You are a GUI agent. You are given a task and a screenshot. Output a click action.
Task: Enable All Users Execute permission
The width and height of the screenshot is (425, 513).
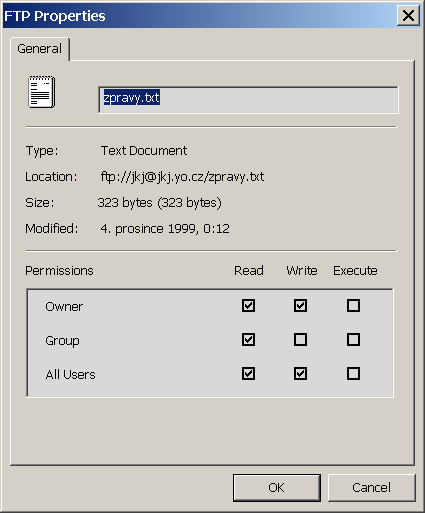[353, 374]
